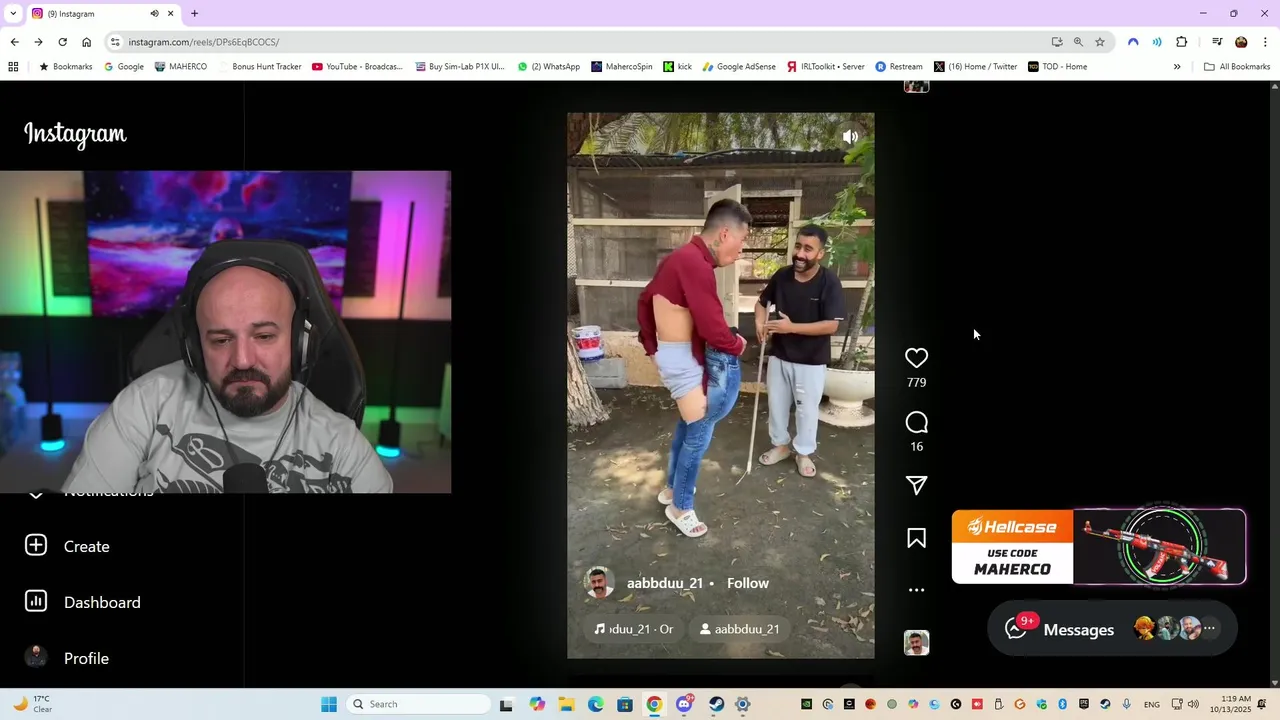Click the Create plus icon

click(x=36, y=545)
